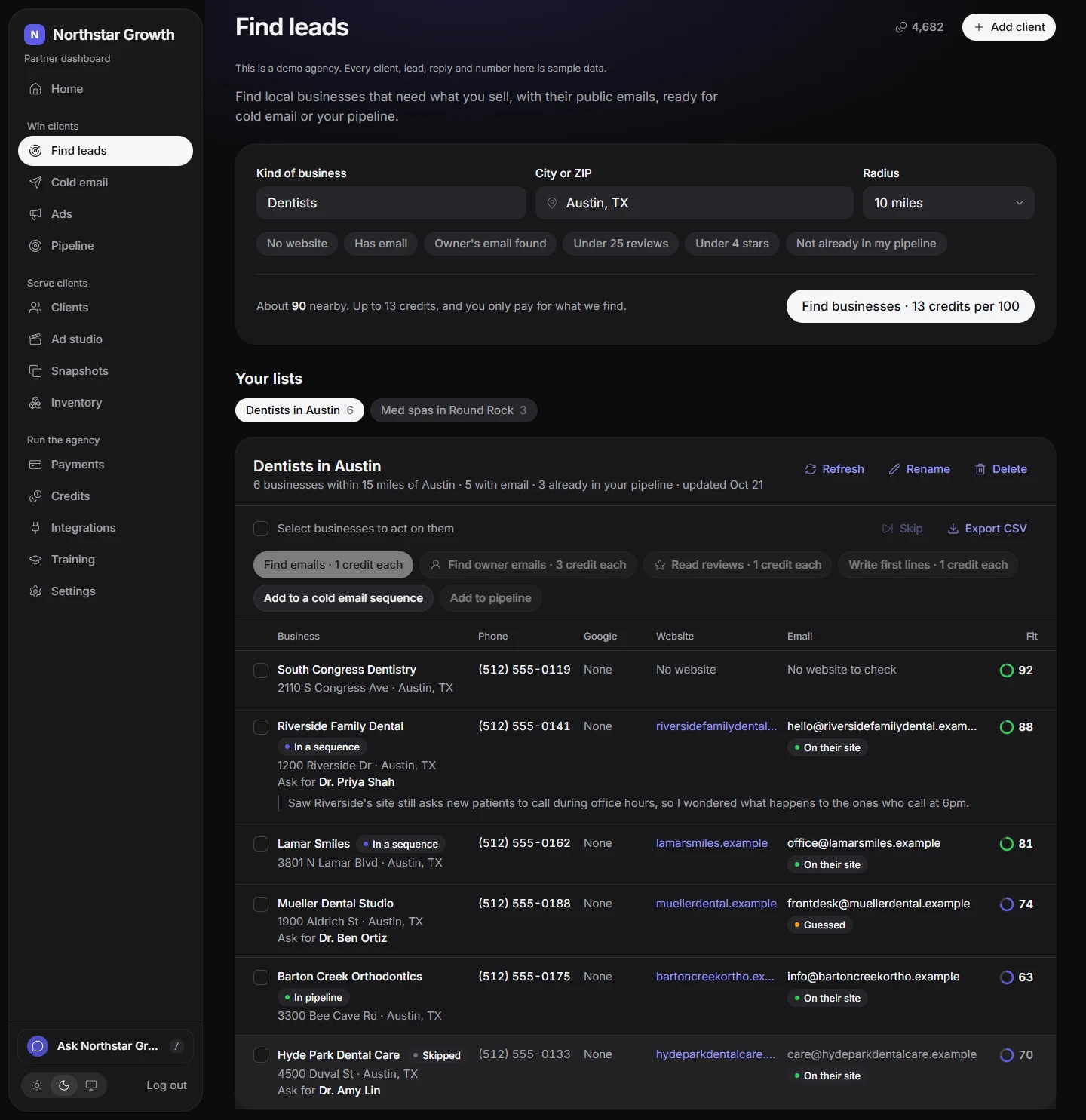Viewport: 1086px width, 1120px height.
Task: Open lamarsmiles.example website link
Action: tap(712, 843)
